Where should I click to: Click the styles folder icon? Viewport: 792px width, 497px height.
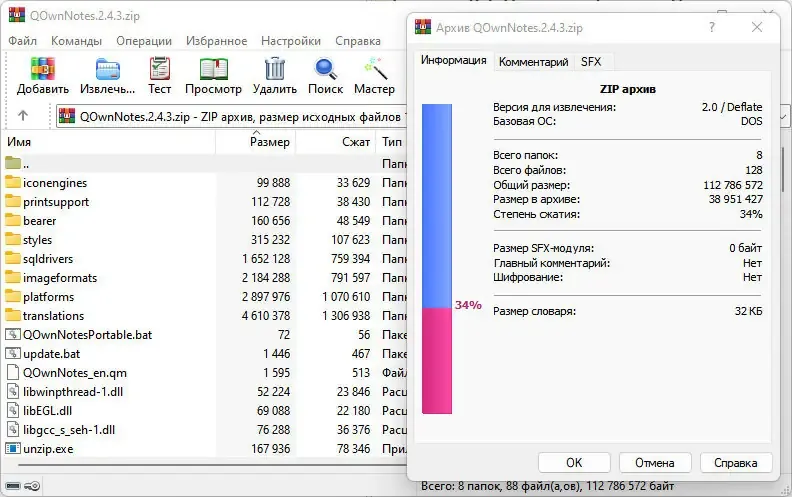pyautogui.click(x=13, y=239)
